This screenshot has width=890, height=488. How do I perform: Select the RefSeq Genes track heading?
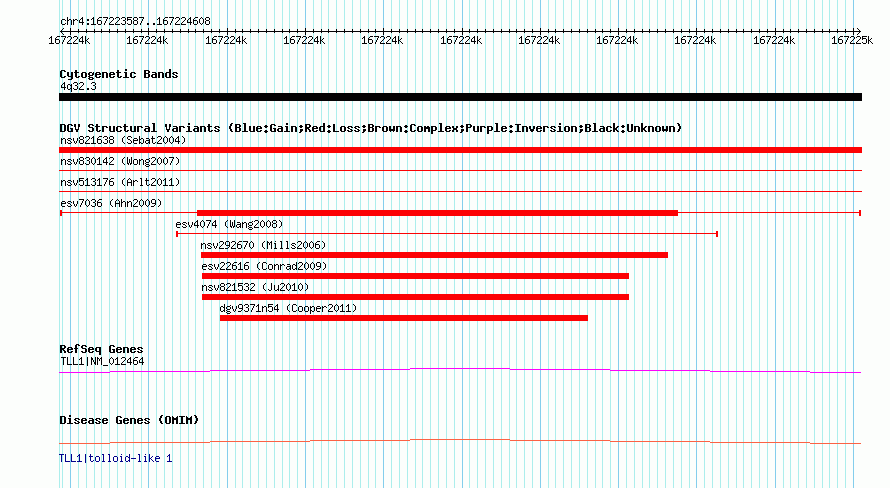[101, 349]
